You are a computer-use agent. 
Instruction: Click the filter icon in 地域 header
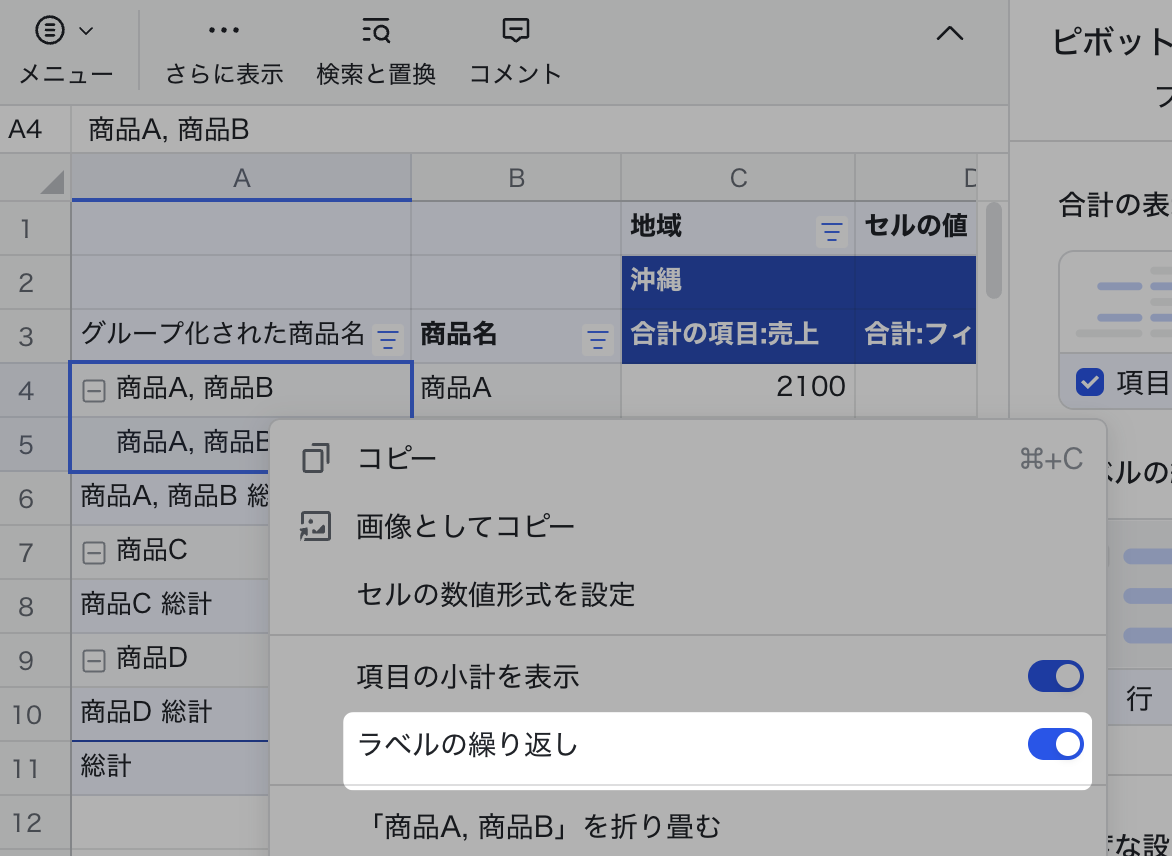[x=831, y=232]
